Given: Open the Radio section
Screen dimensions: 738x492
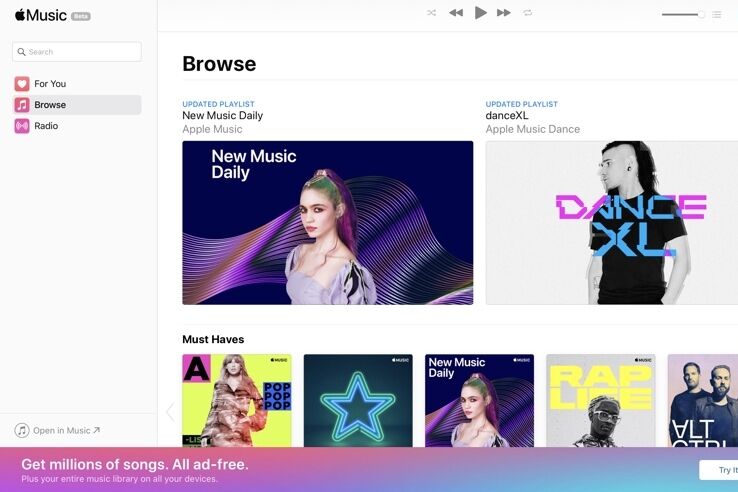Looking at the screenshot, I should pos(78,126).
